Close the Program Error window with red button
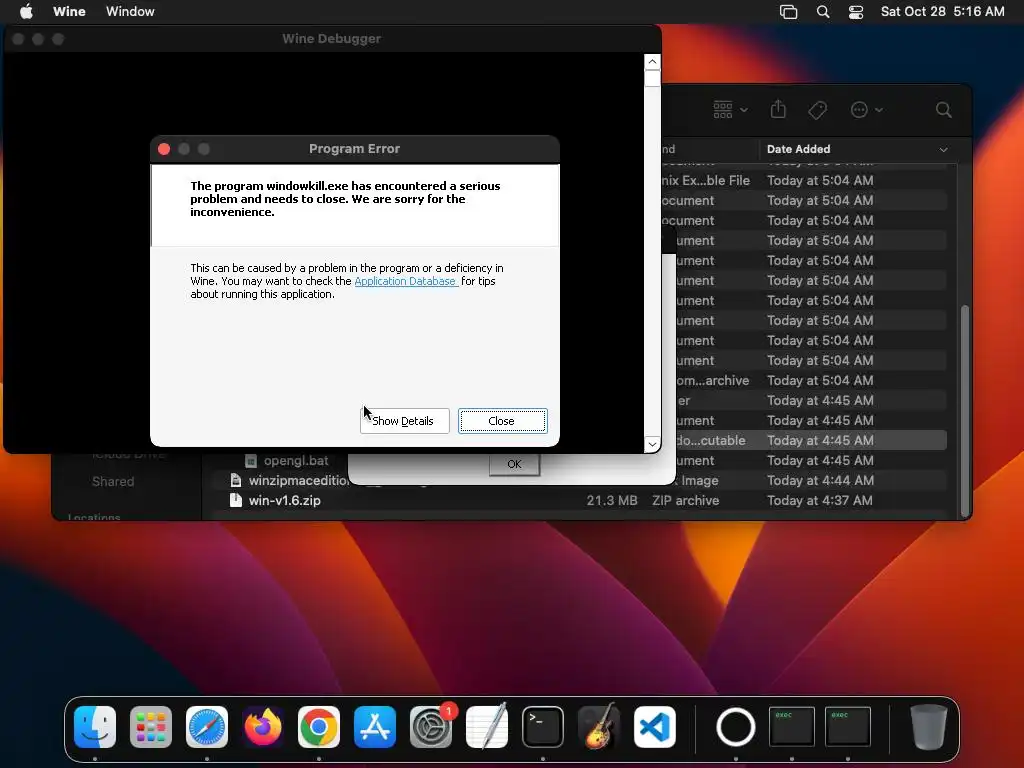The image size is (1024, 768). pos(164,149)
